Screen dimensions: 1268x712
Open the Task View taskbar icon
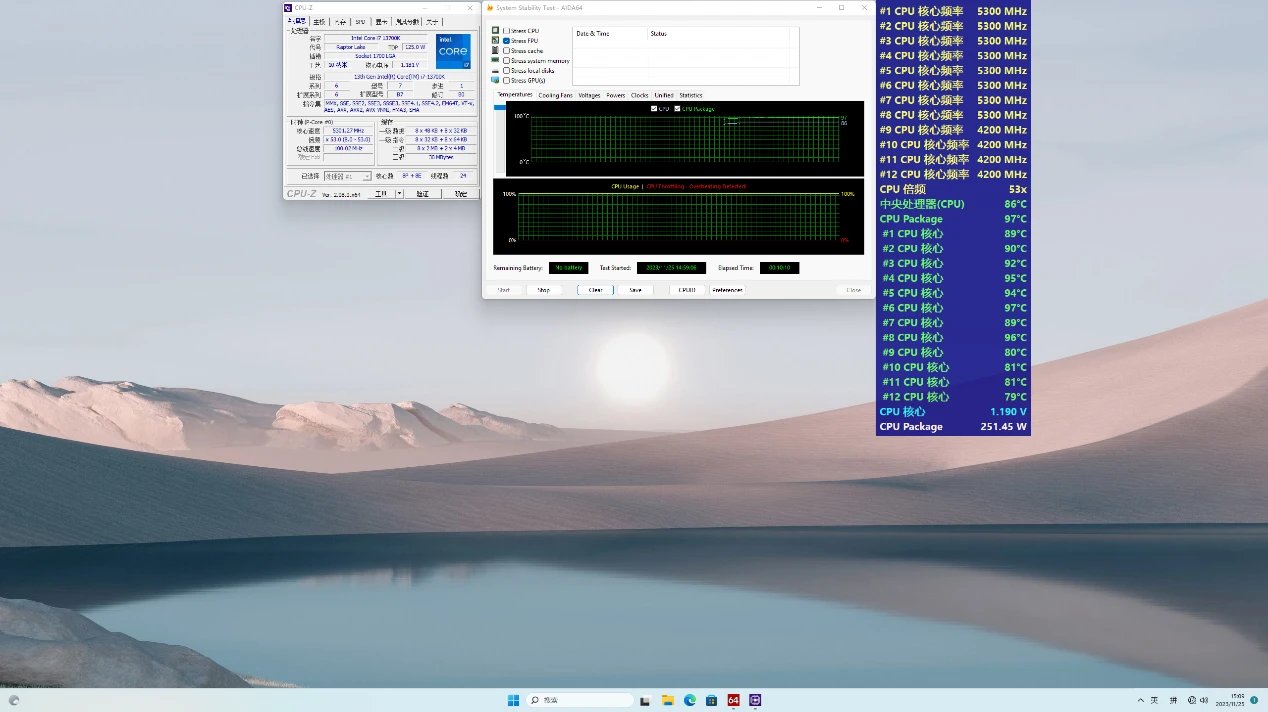click(646, 700)
